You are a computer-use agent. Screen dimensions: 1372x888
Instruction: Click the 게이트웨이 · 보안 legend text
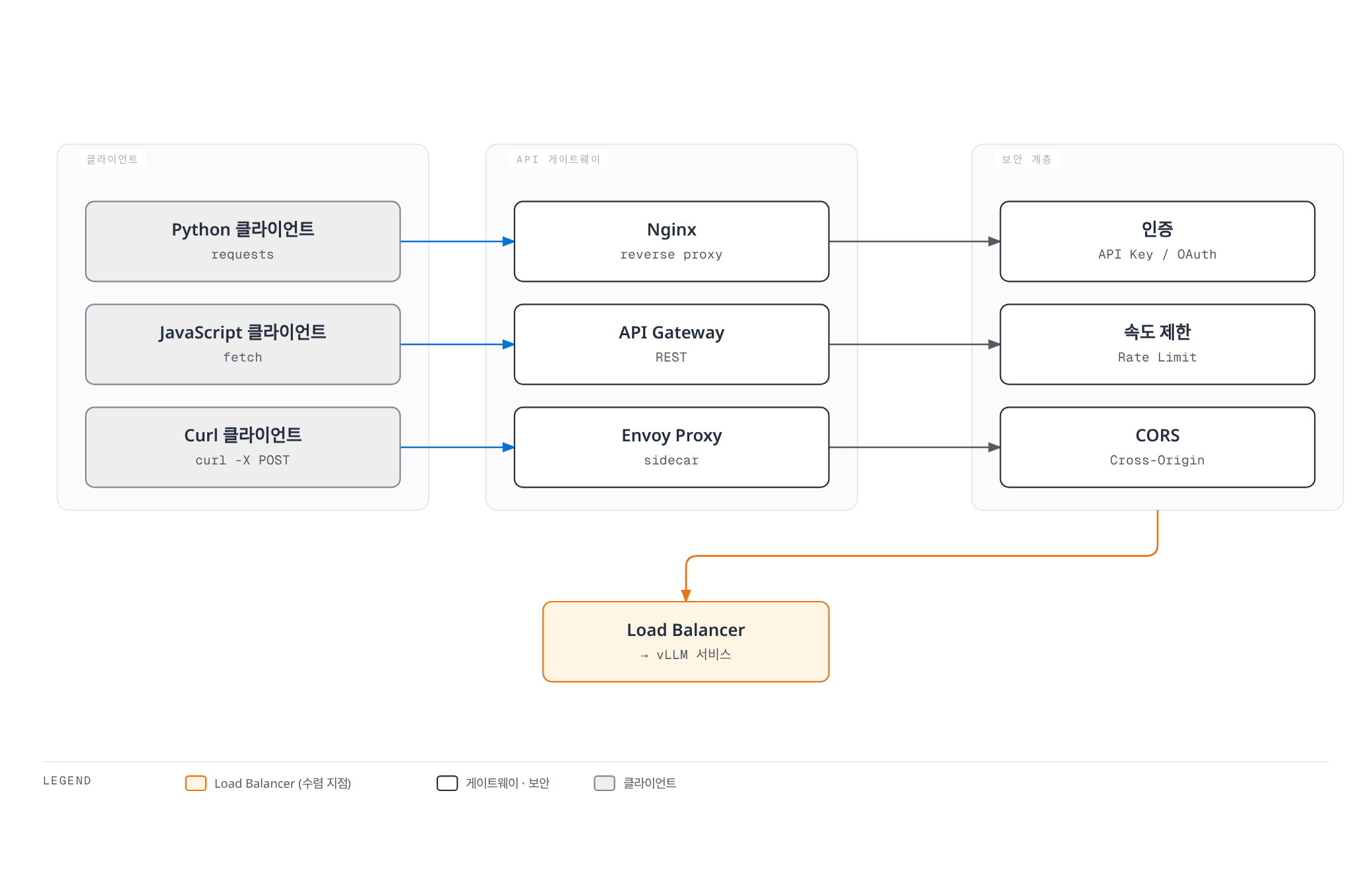[x=508, y=783]
